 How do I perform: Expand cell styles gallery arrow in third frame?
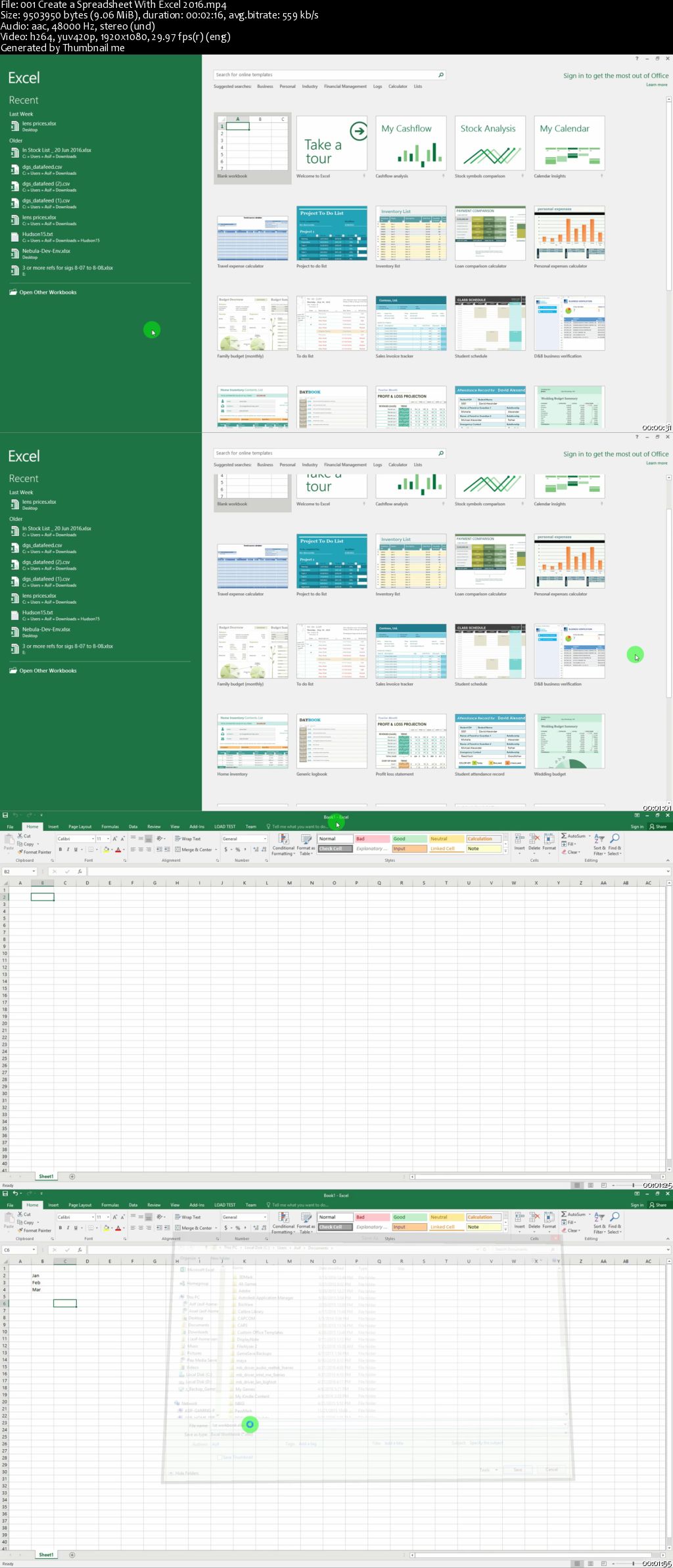pyautogui.click(x=505, y=852)
